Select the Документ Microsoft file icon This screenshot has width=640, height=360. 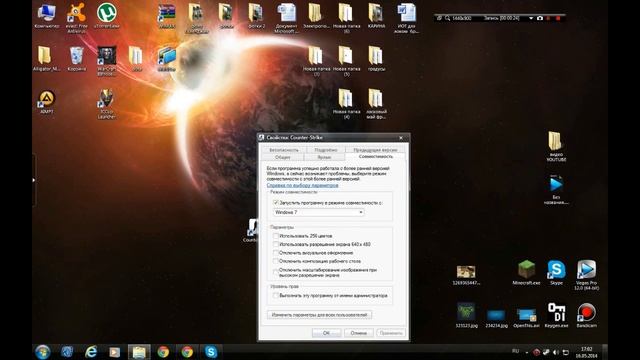click(286, 17)
